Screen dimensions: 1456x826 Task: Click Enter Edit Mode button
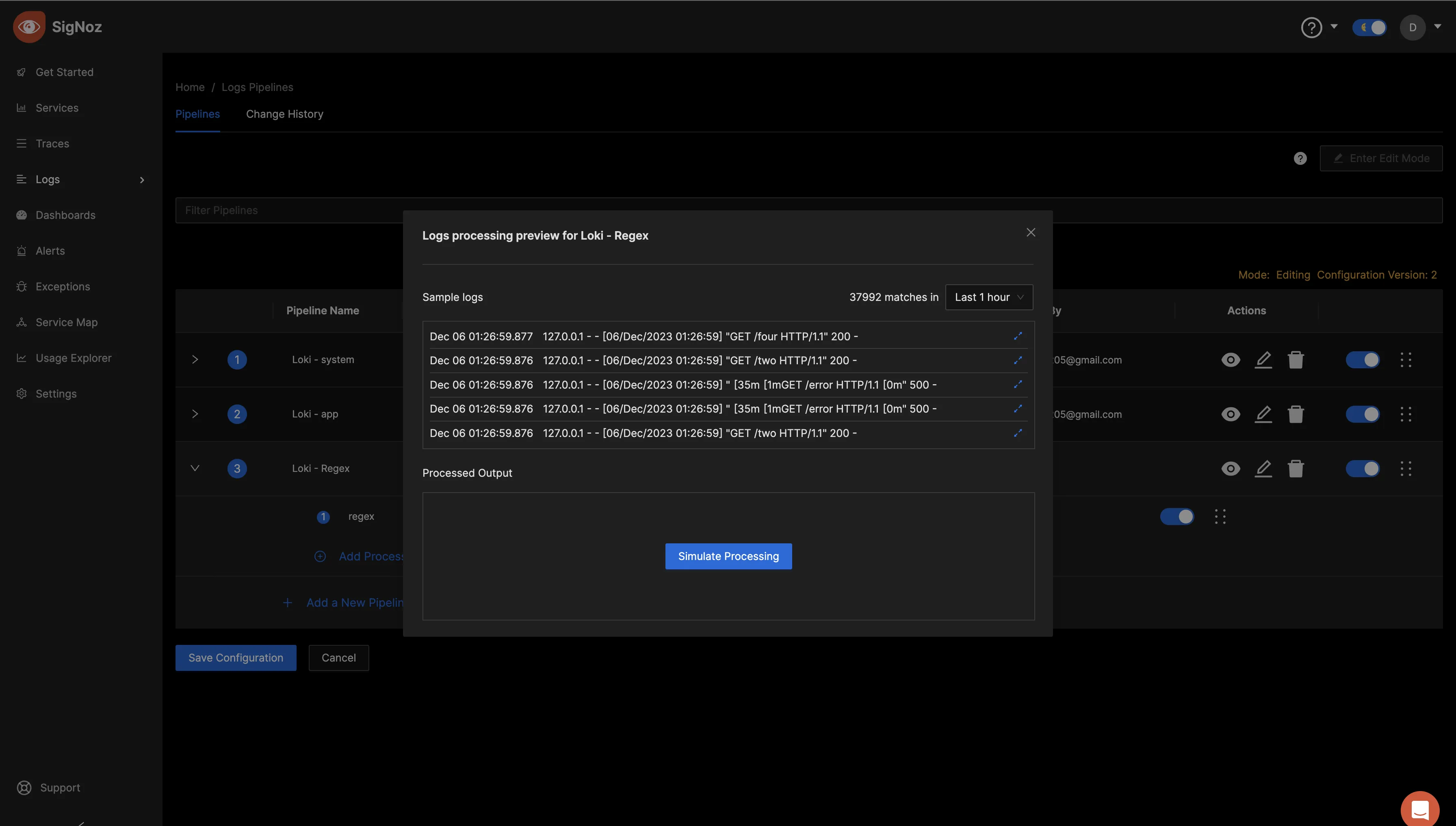coord(1380,158)
